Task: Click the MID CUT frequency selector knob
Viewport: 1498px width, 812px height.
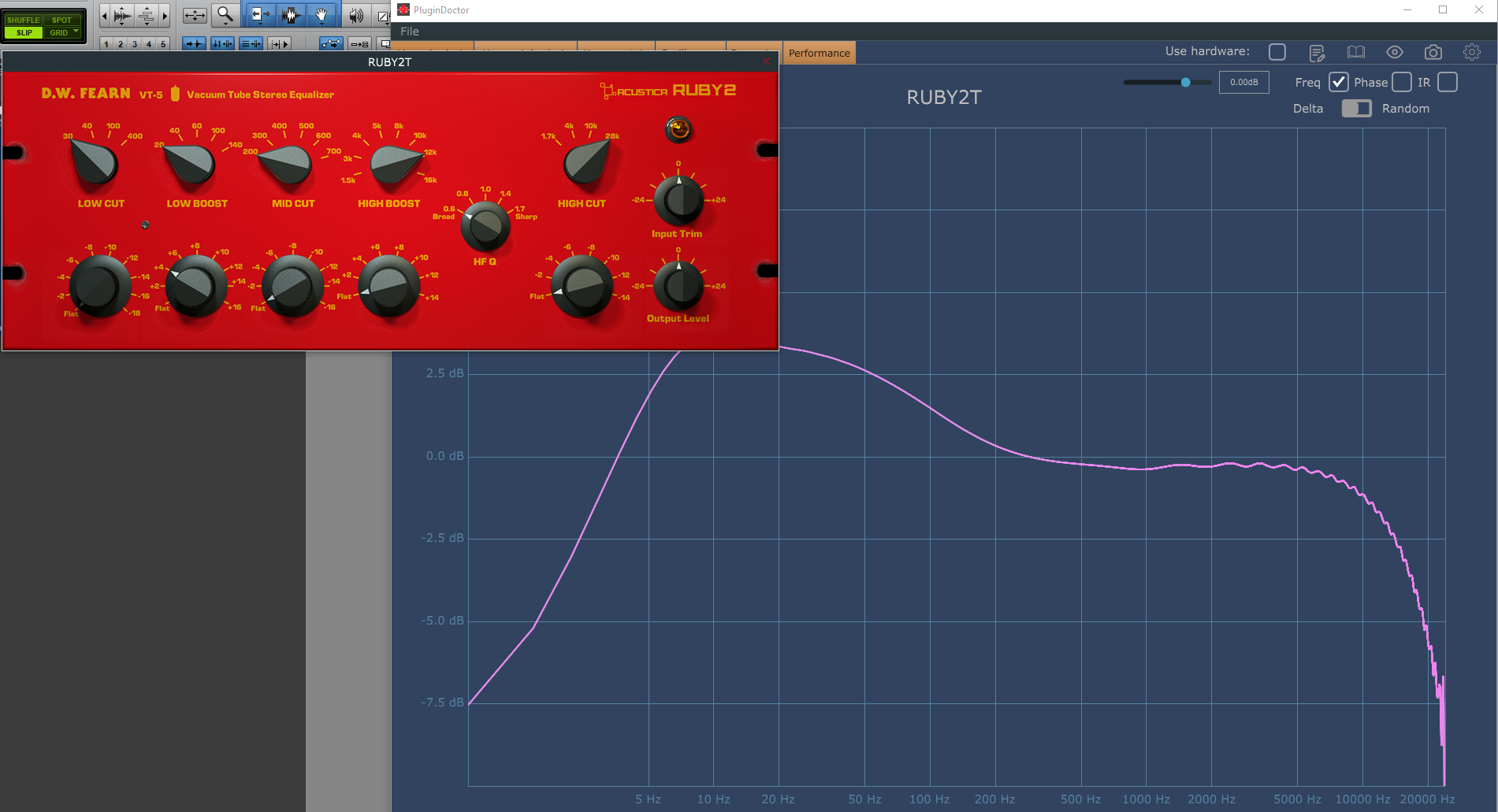Action: pyautogui.click(x=286, y=164)
